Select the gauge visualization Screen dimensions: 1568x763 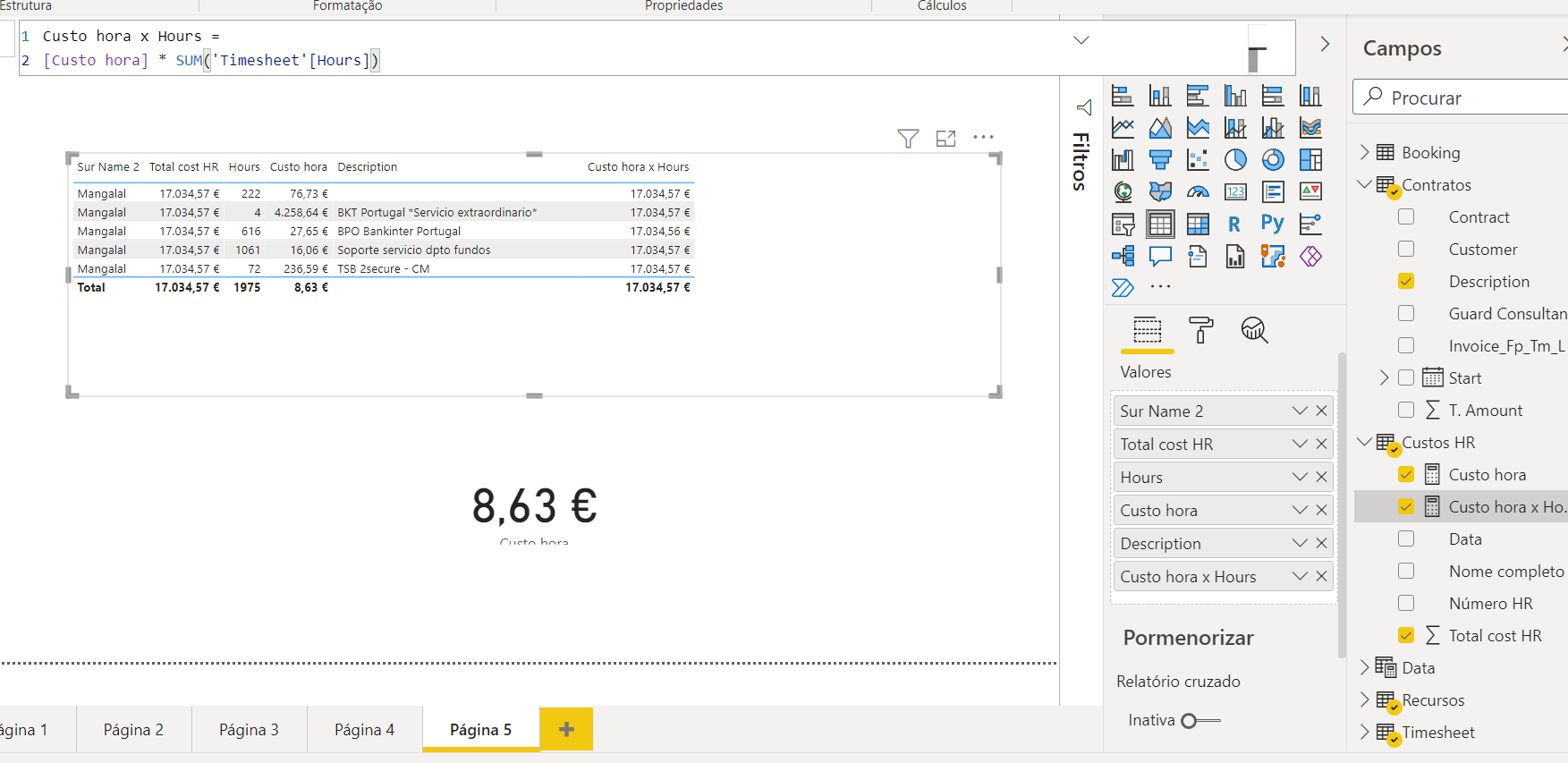coord(1198,192)
